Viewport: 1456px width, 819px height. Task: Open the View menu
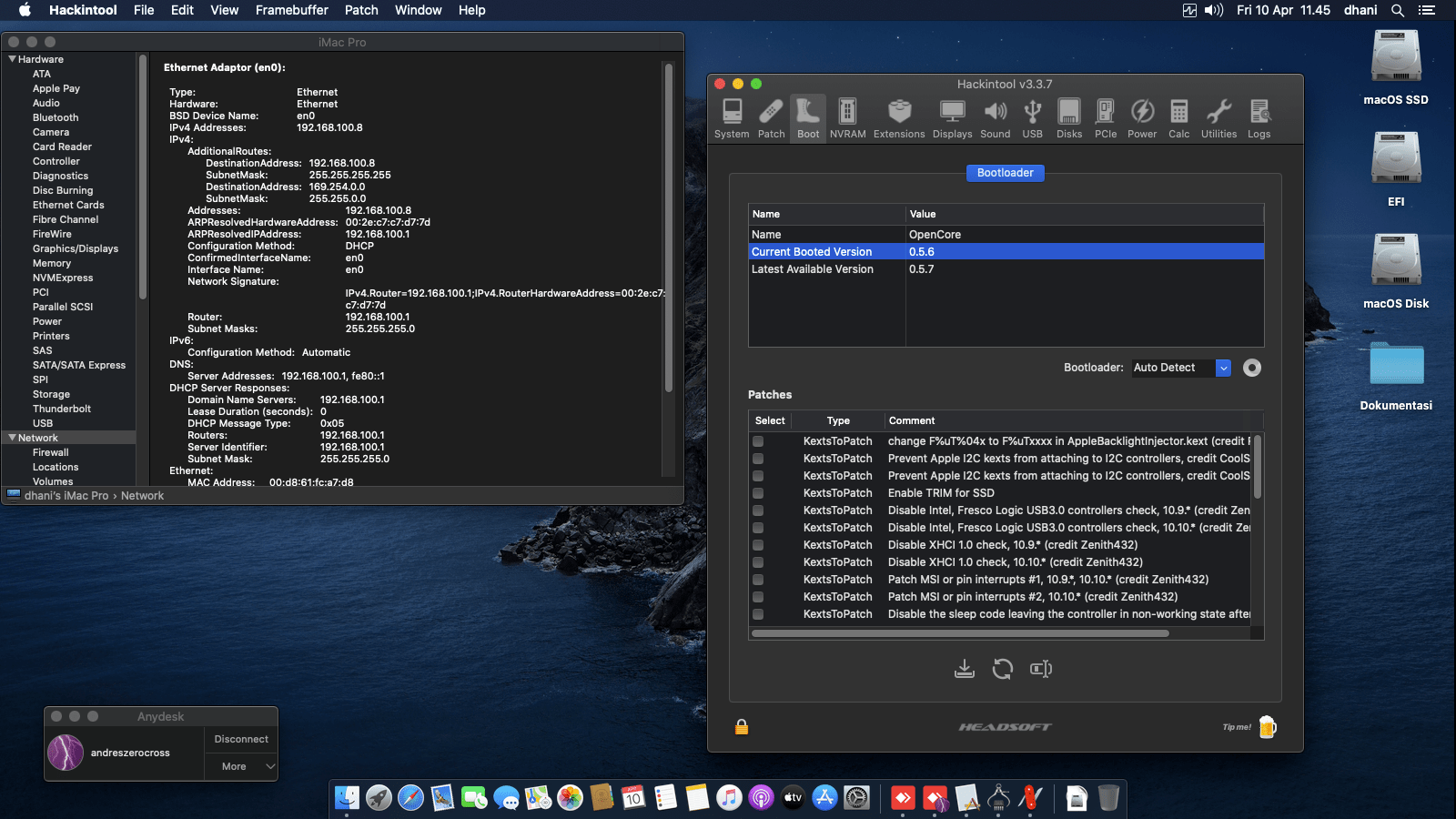point(224,10)
